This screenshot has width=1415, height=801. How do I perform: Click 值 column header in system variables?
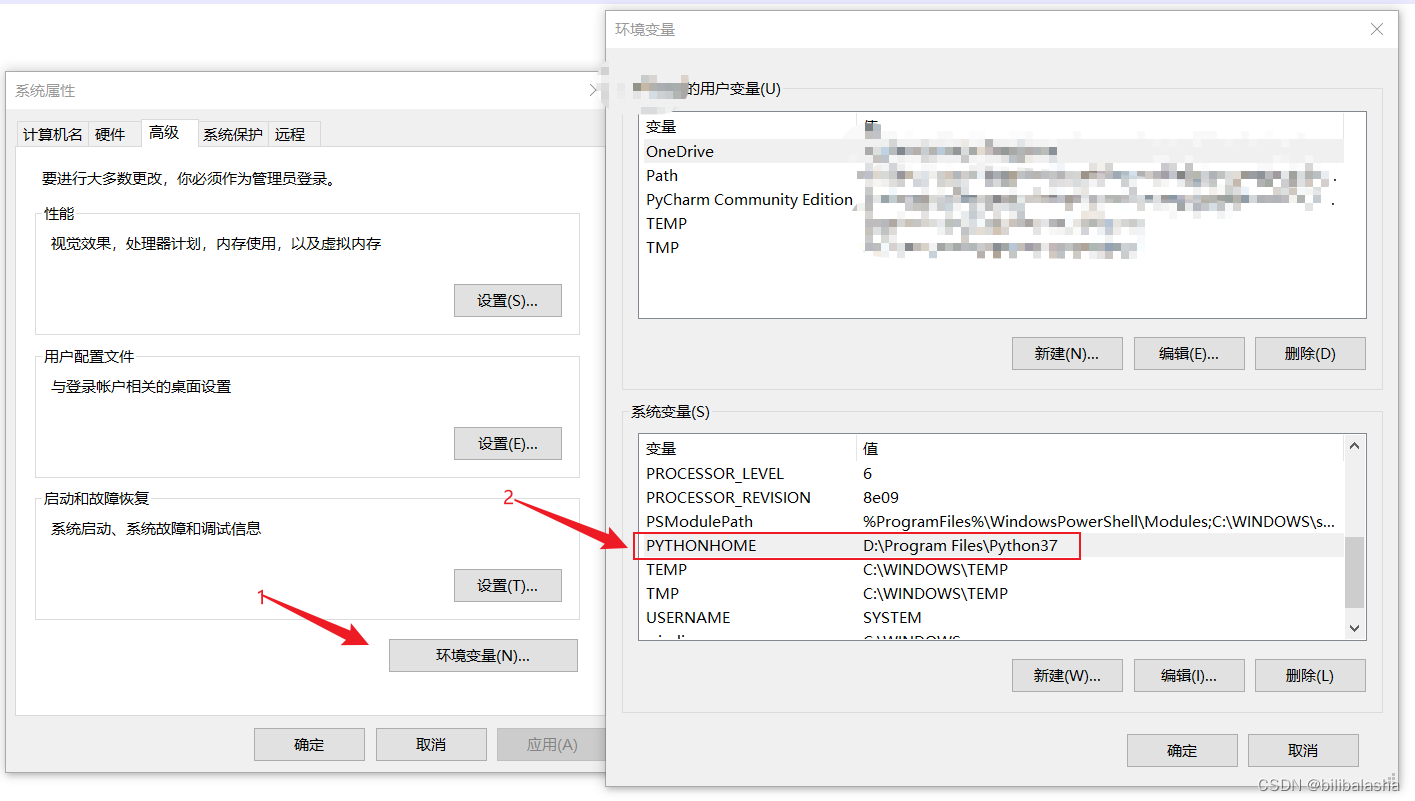click(x=1100, y=448)
